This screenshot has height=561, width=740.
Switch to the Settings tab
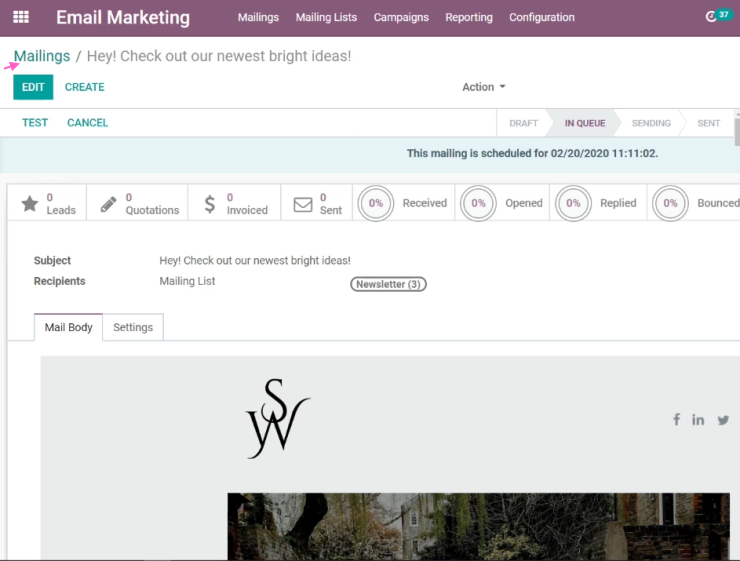[133, 327]
